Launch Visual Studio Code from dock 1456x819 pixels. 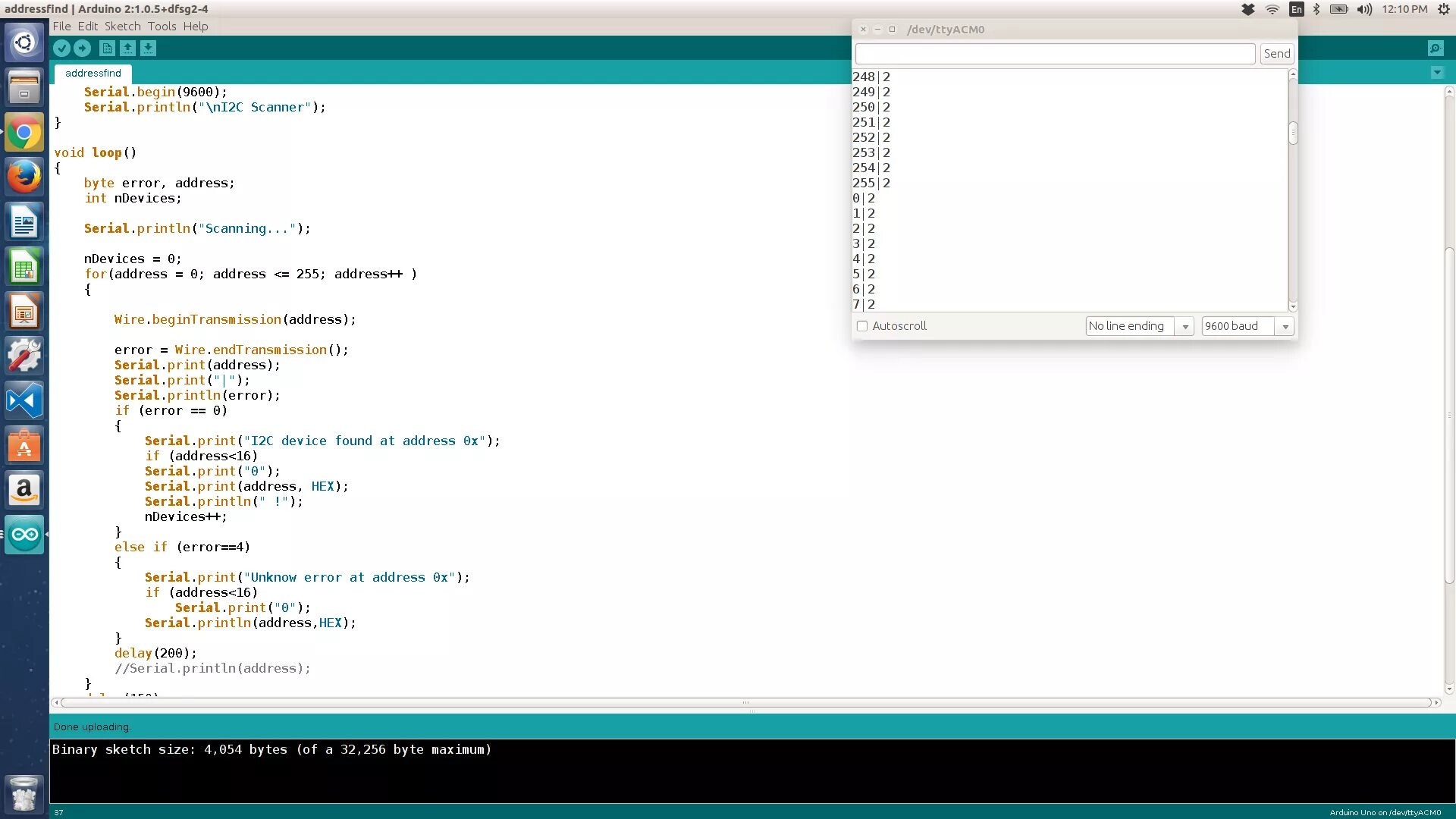pos(24,400)
